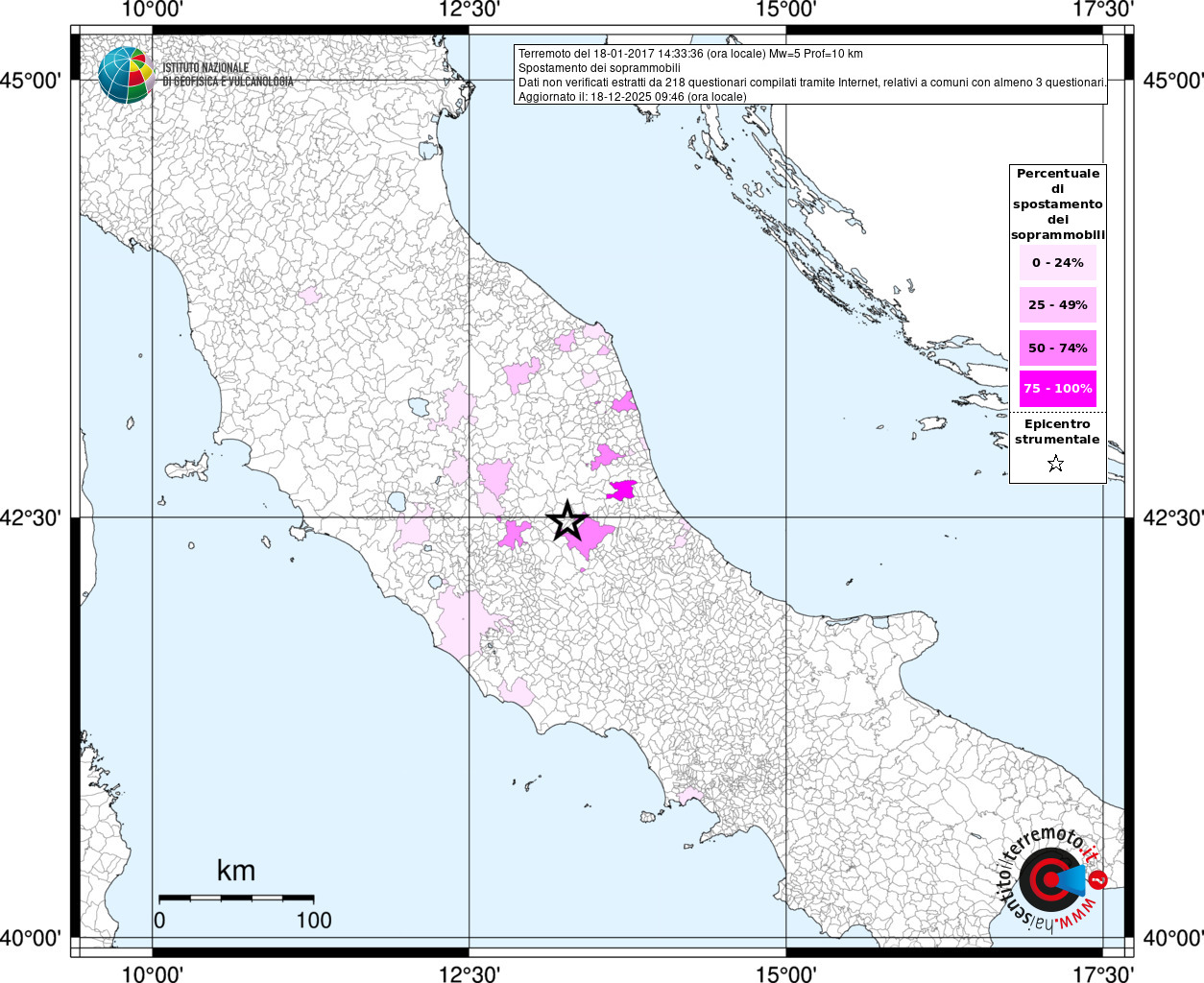Click the star symbol in the legend
The image size is (1204, 983).
pos(1055,465)
